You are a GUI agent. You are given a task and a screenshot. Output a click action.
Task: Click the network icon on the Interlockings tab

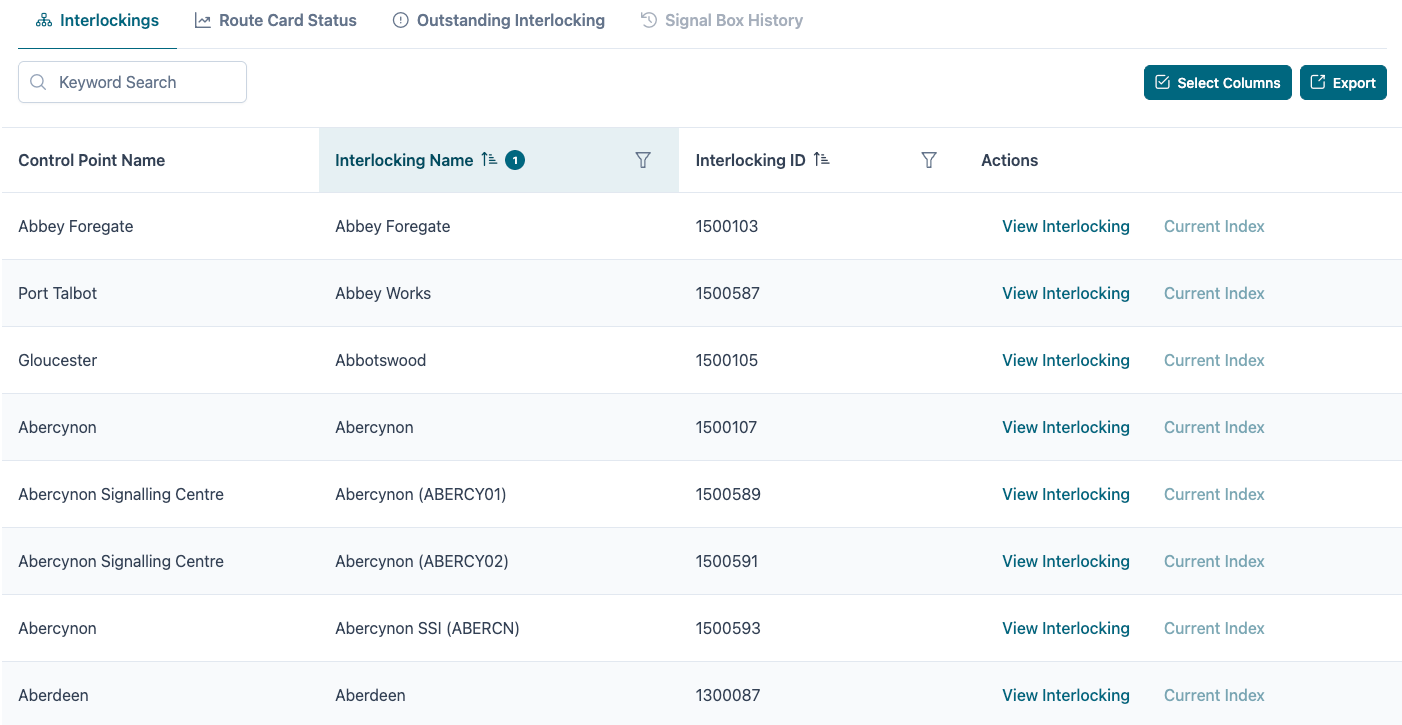point(42,19)
